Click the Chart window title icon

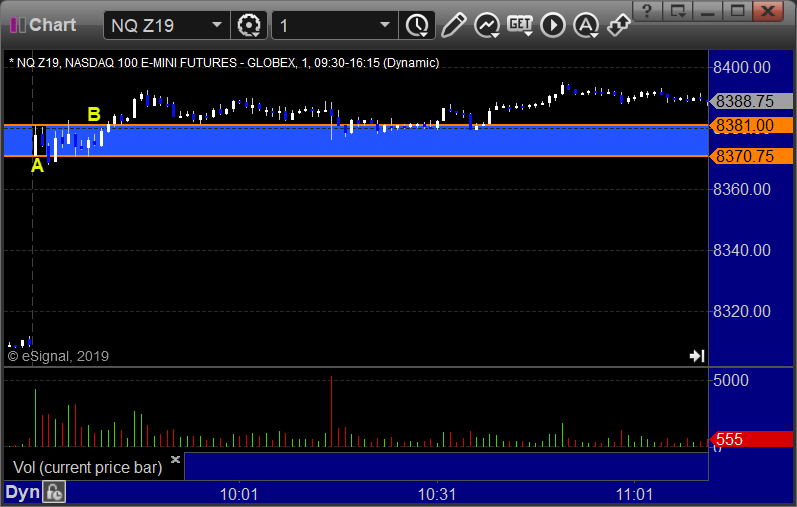pyautogui.click(x=18, y=25)
